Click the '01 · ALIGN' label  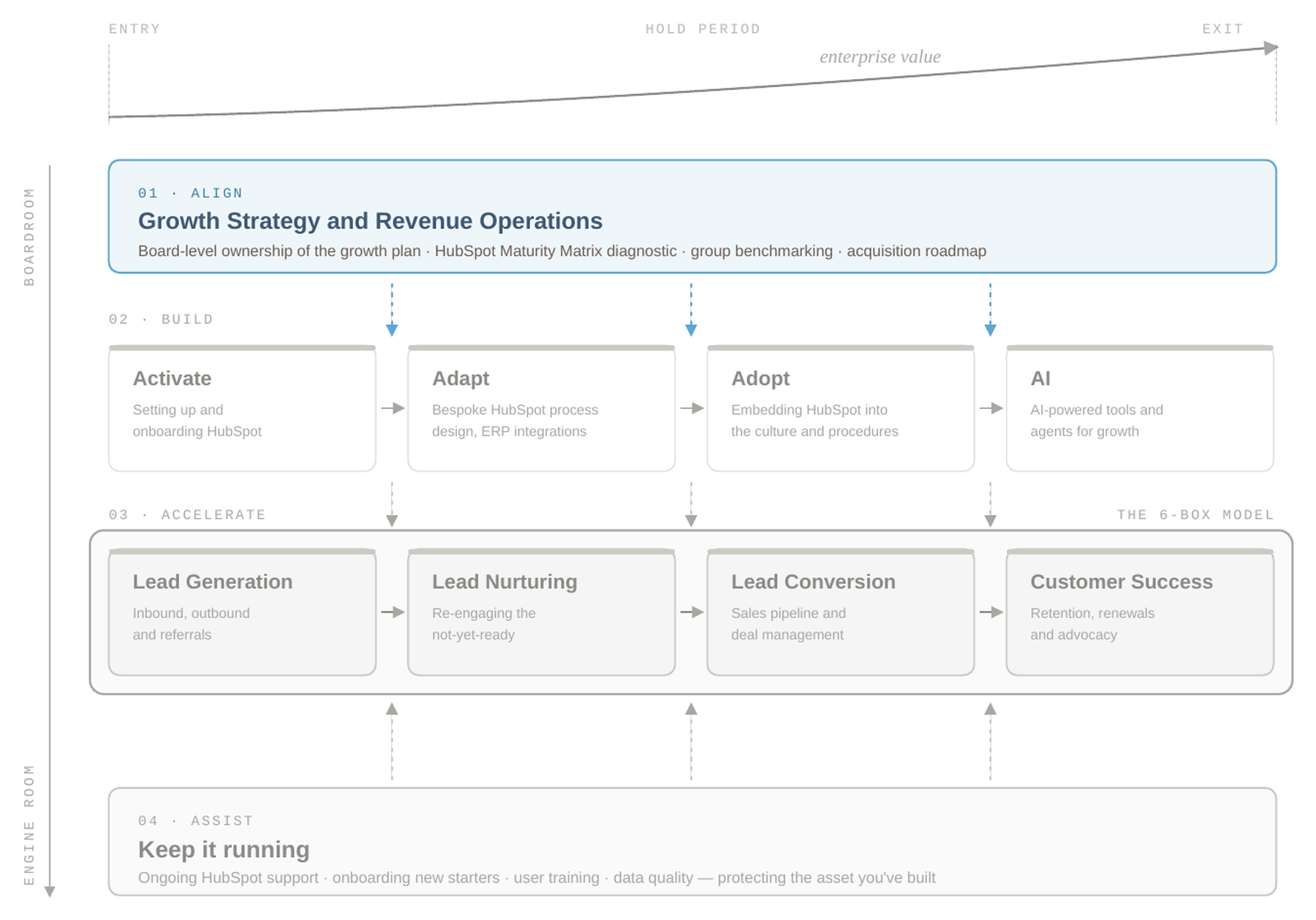coord(190,193)
